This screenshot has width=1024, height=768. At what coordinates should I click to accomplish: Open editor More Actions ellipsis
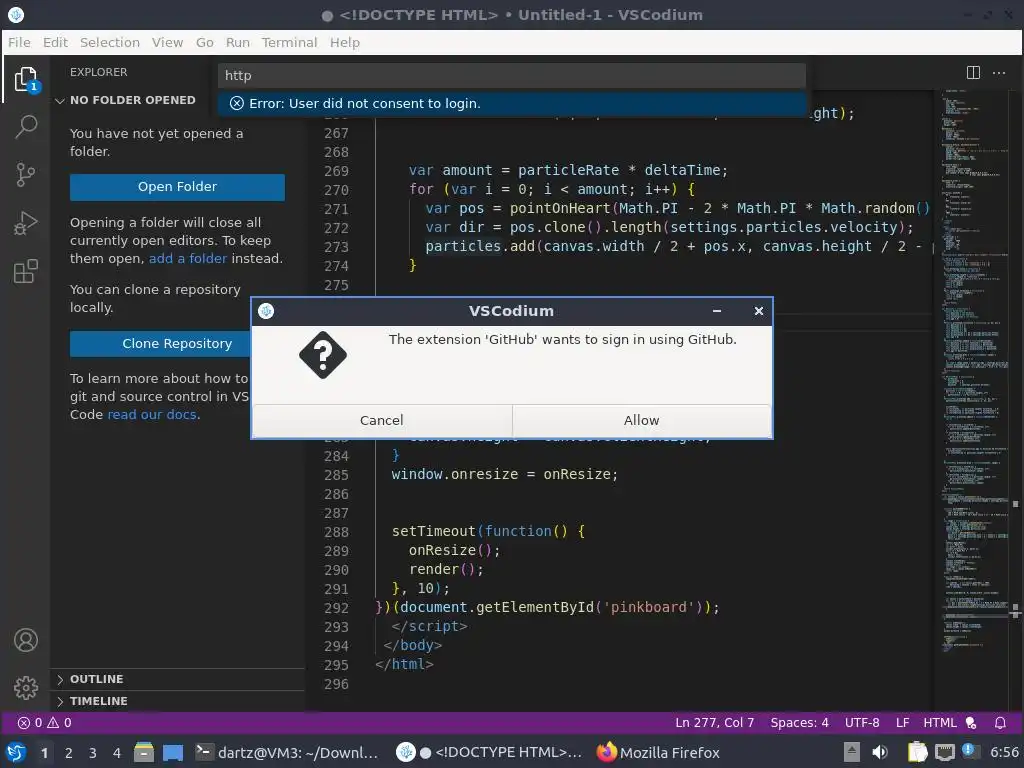click(x=999, y=72)
